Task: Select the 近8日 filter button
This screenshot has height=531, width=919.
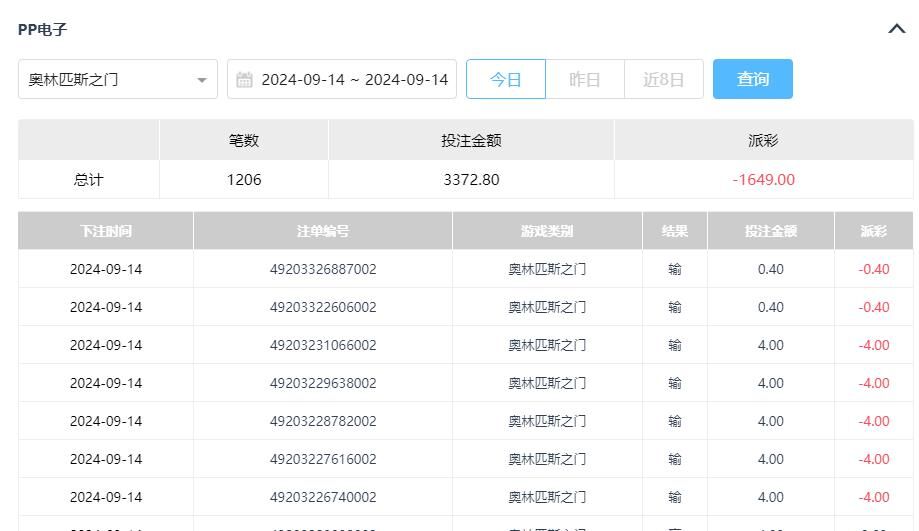Action: pos(663,79)
